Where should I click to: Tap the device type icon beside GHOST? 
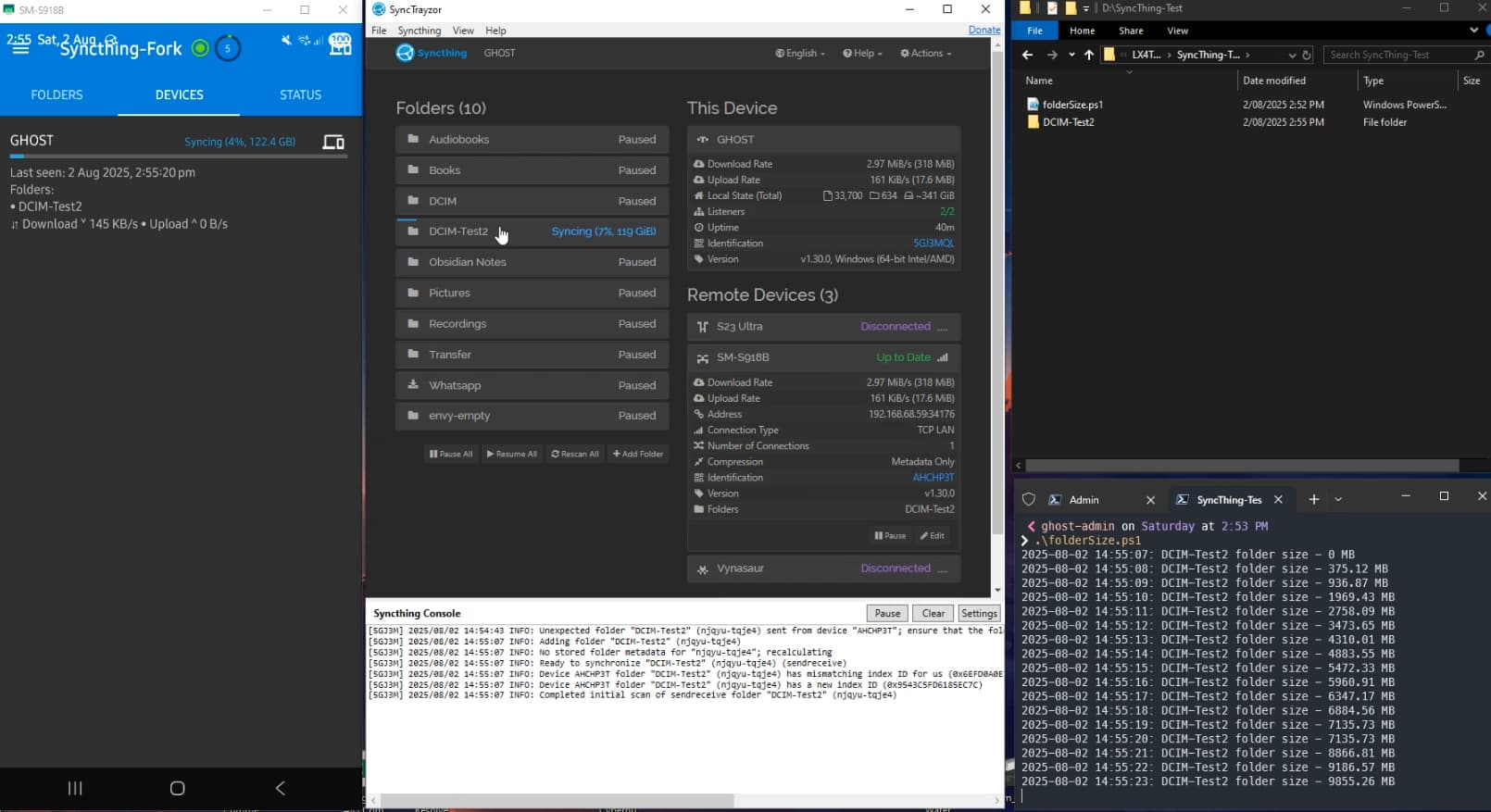pos(333,142)
